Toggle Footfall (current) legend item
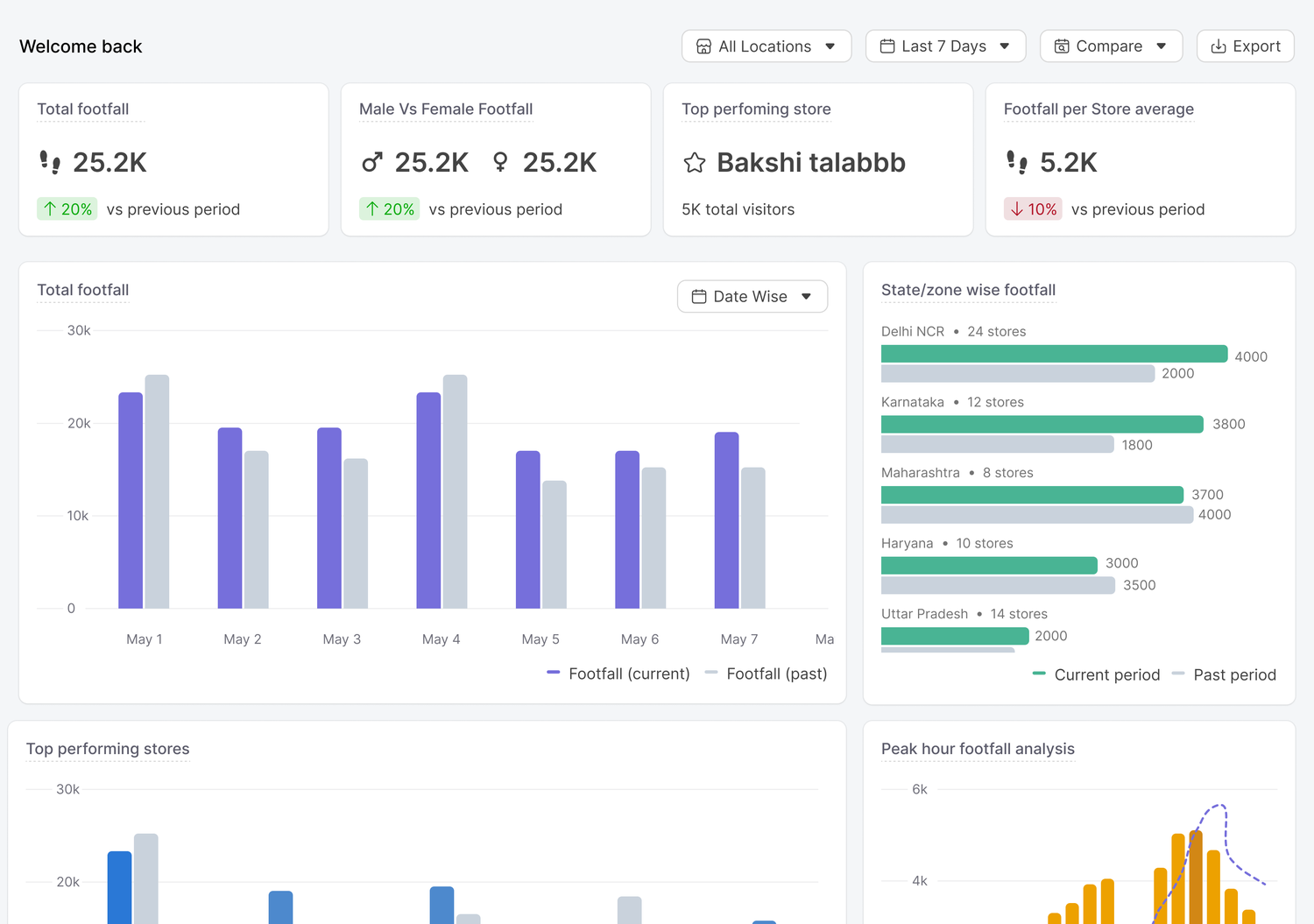 pyautogui.click(x=618, y=674)
